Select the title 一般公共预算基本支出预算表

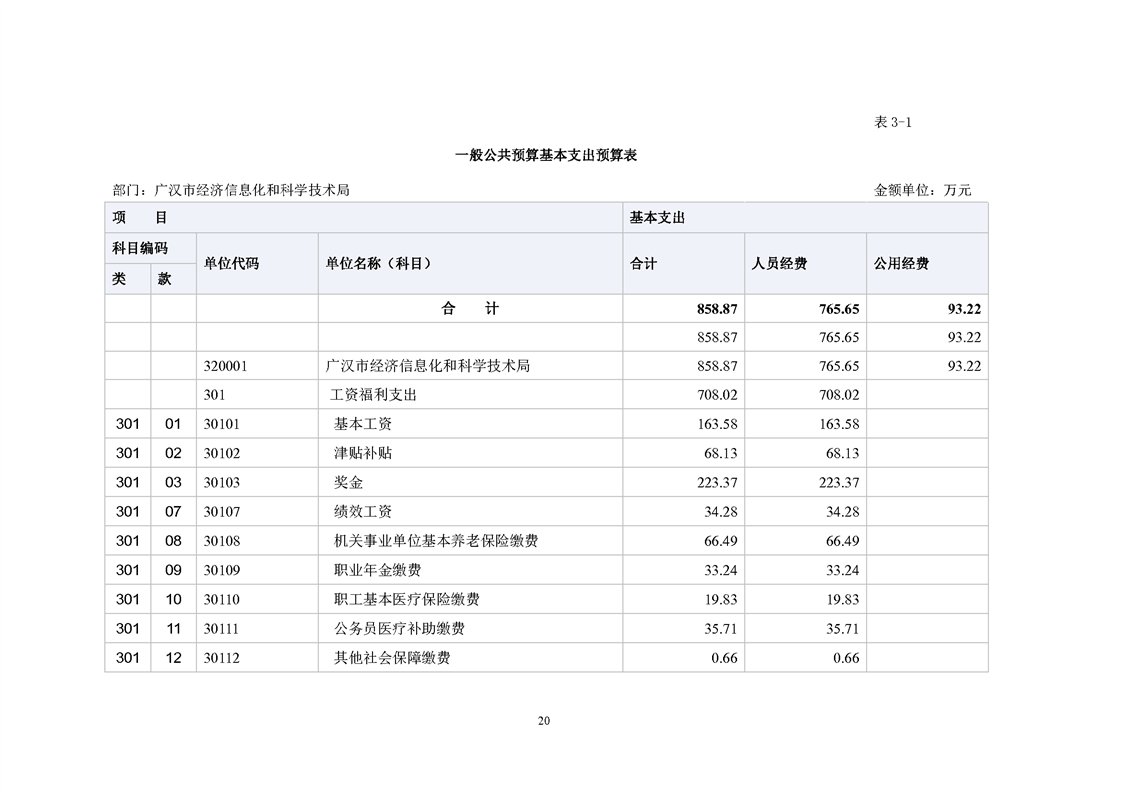click(x=546, y=155)
